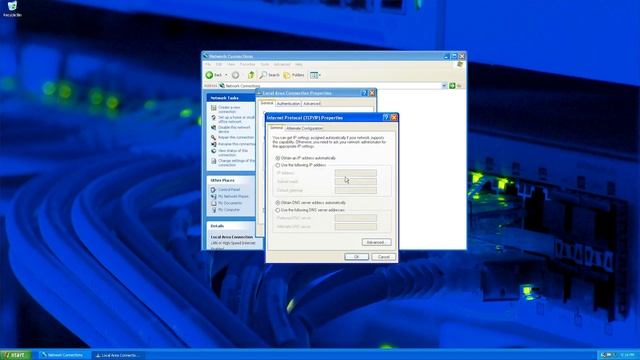Click Repair this connection icon
Screen dimensions: 640x360
click(213, 138)
